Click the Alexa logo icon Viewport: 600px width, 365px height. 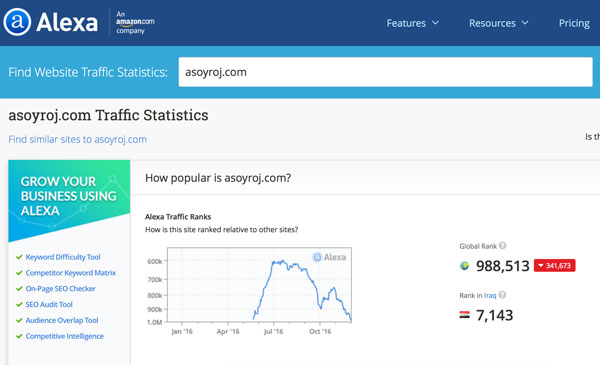click(x=17, y=22)
